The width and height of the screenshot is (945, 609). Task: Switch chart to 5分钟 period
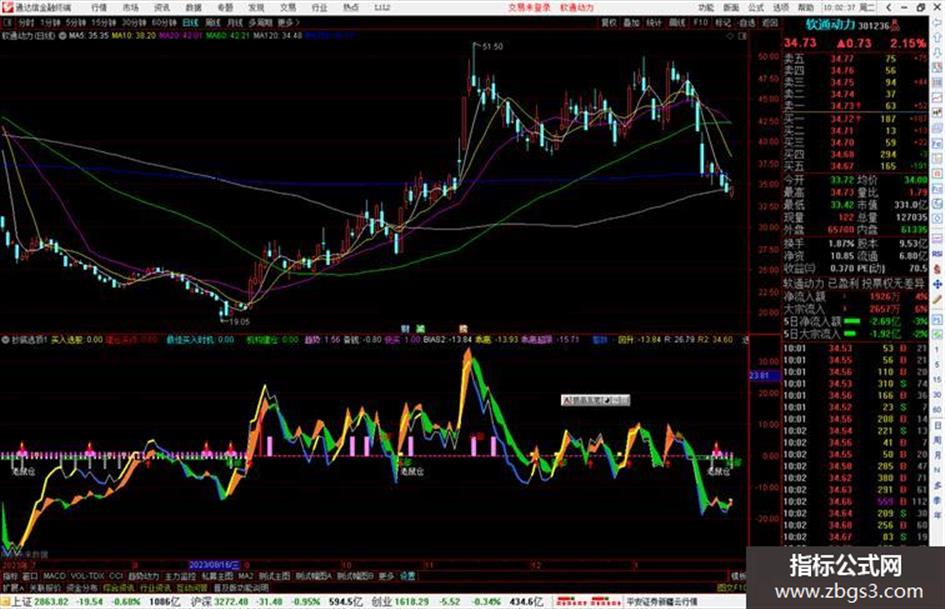pos(76,22)
